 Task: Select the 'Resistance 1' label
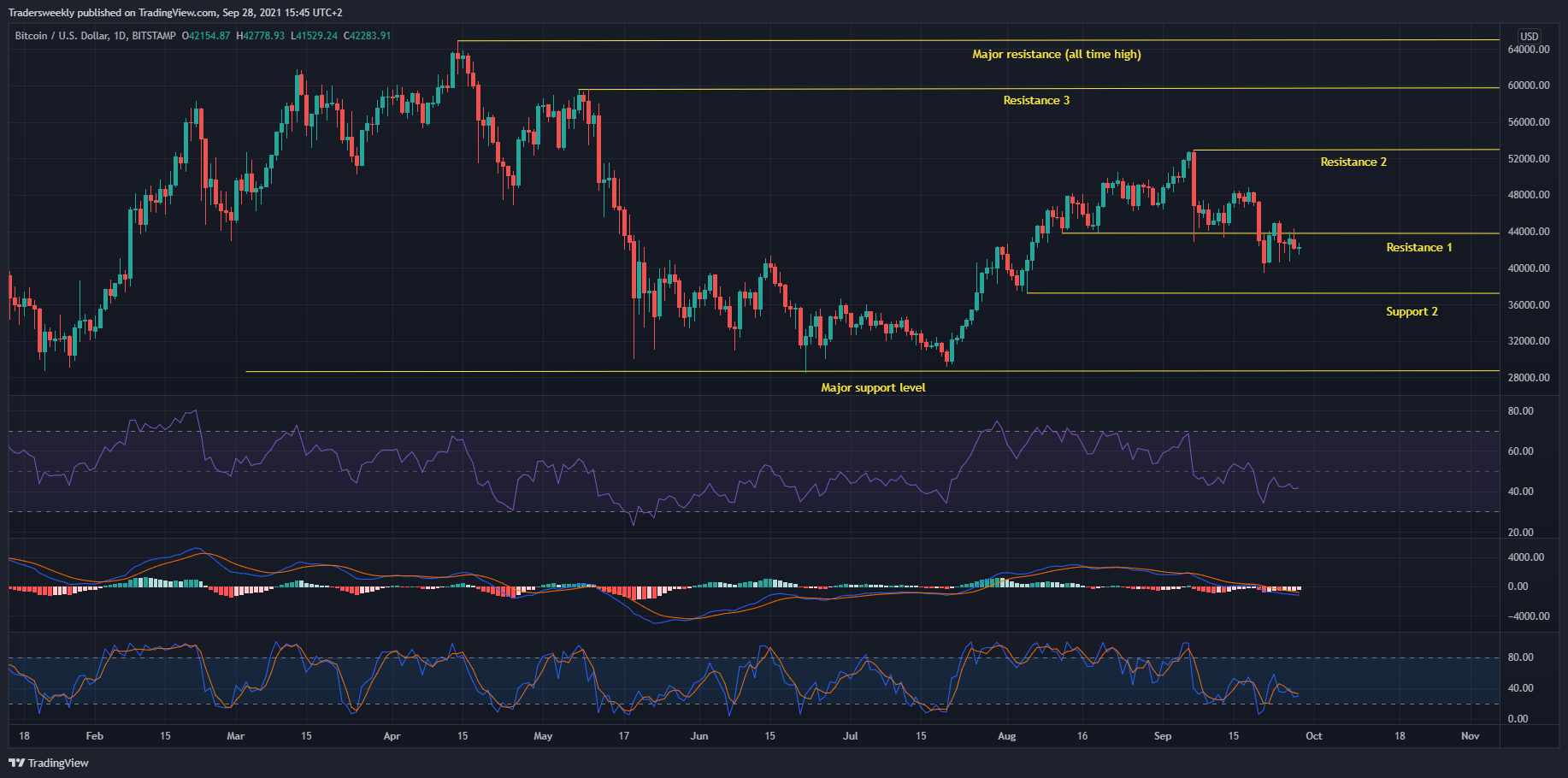pos(1419,247)
